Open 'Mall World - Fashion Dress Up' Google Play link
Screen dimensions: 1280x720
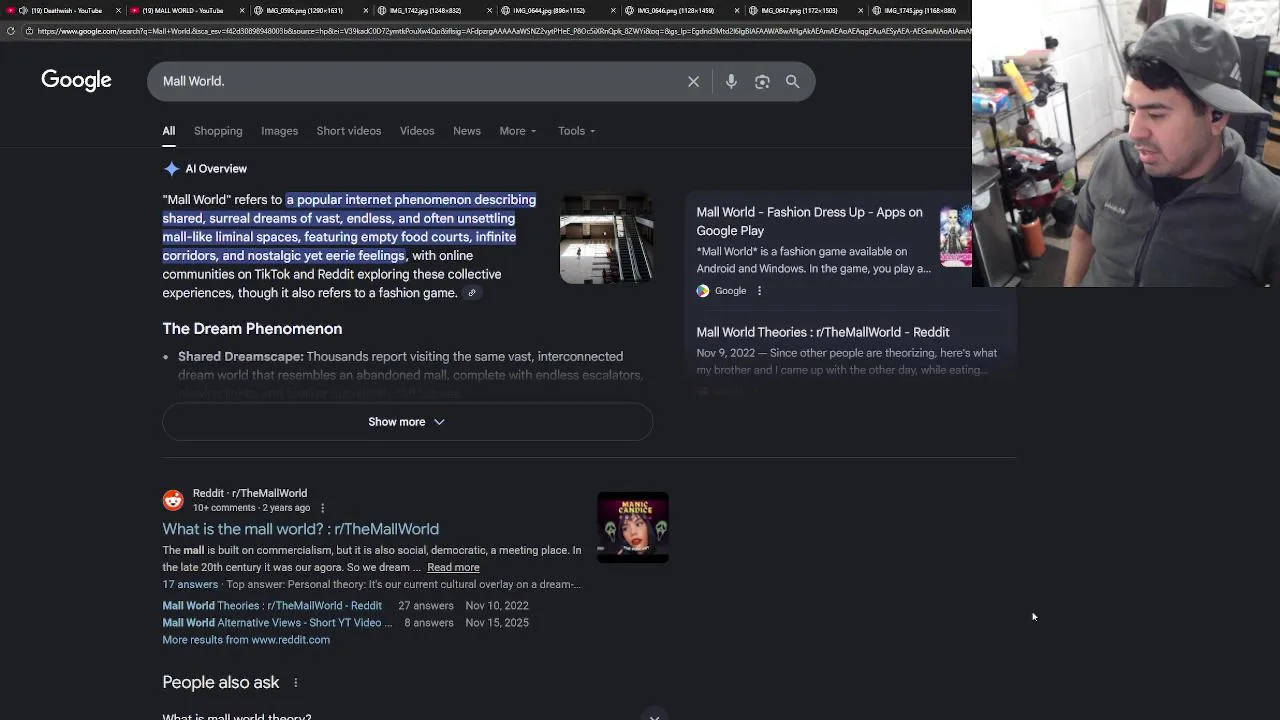tap(809, 221)
